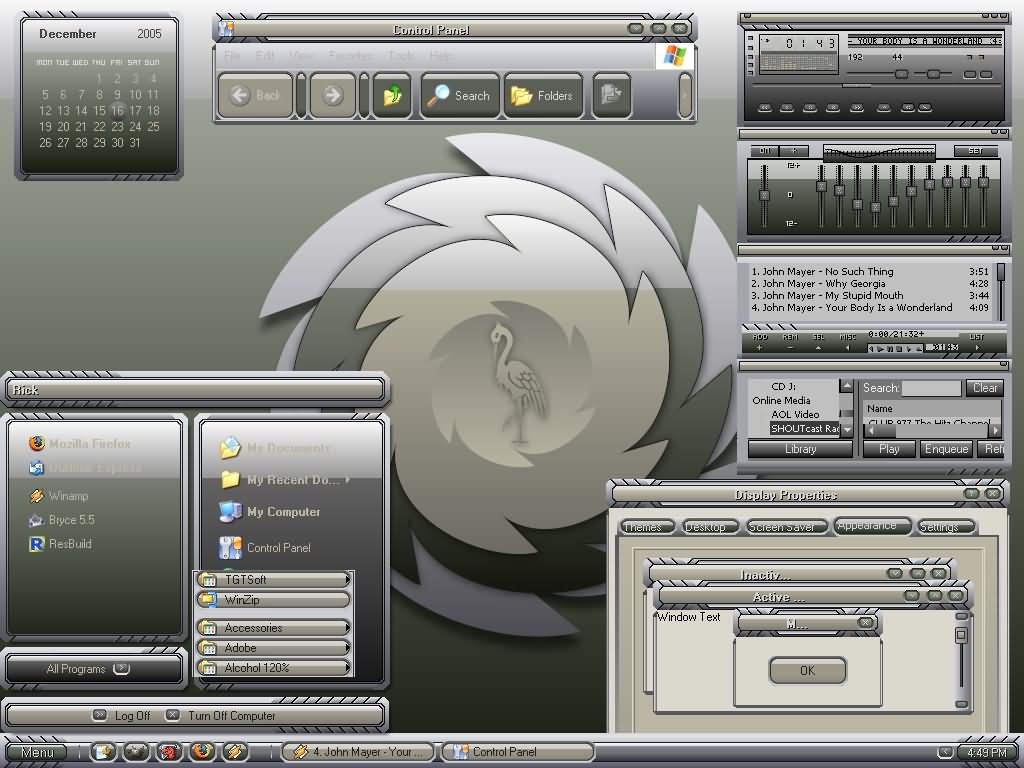Click the equalizer preamp slider

point(764,196)
